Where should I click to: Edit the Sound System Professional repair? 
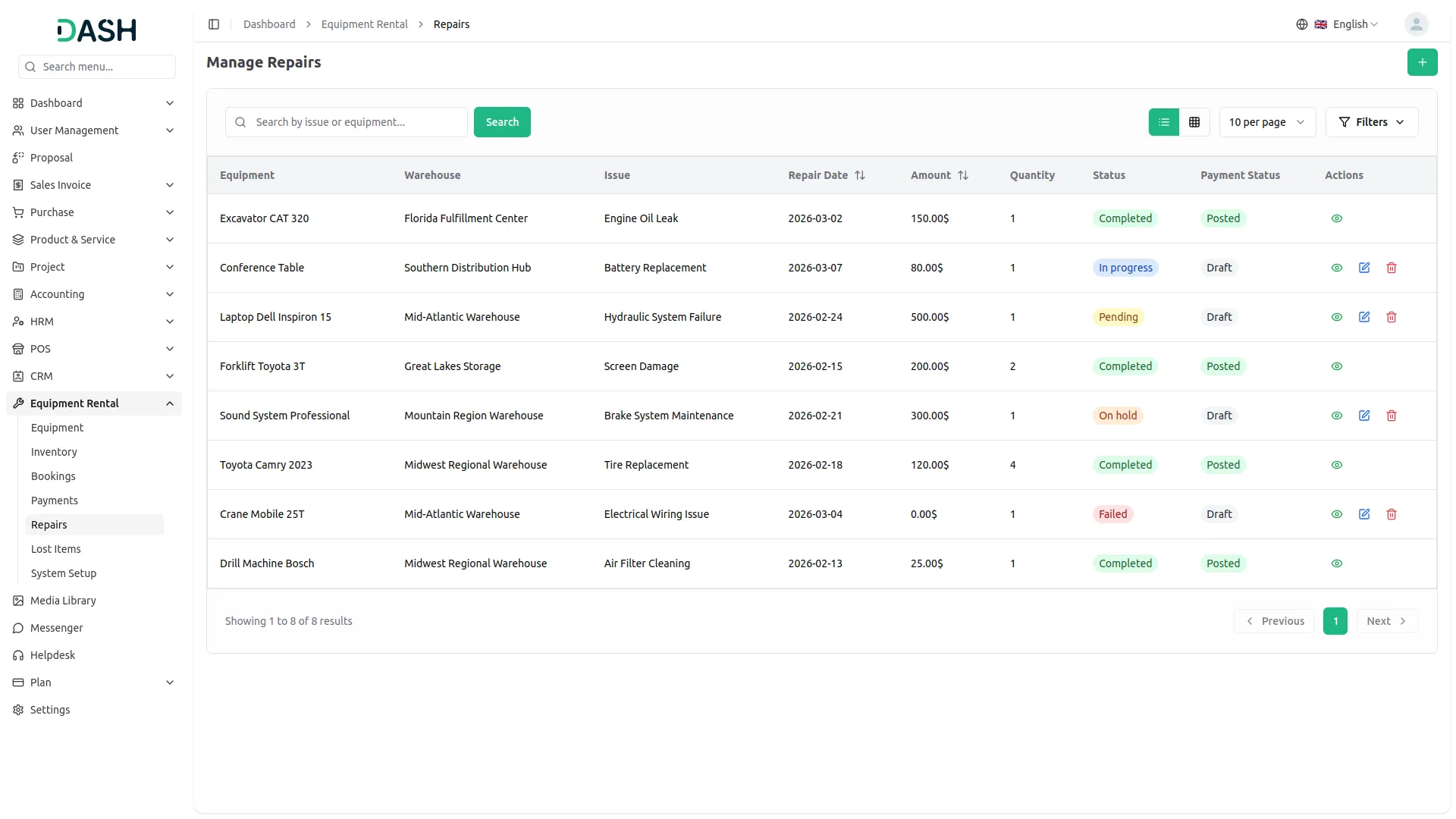[x=1363, y=416]
